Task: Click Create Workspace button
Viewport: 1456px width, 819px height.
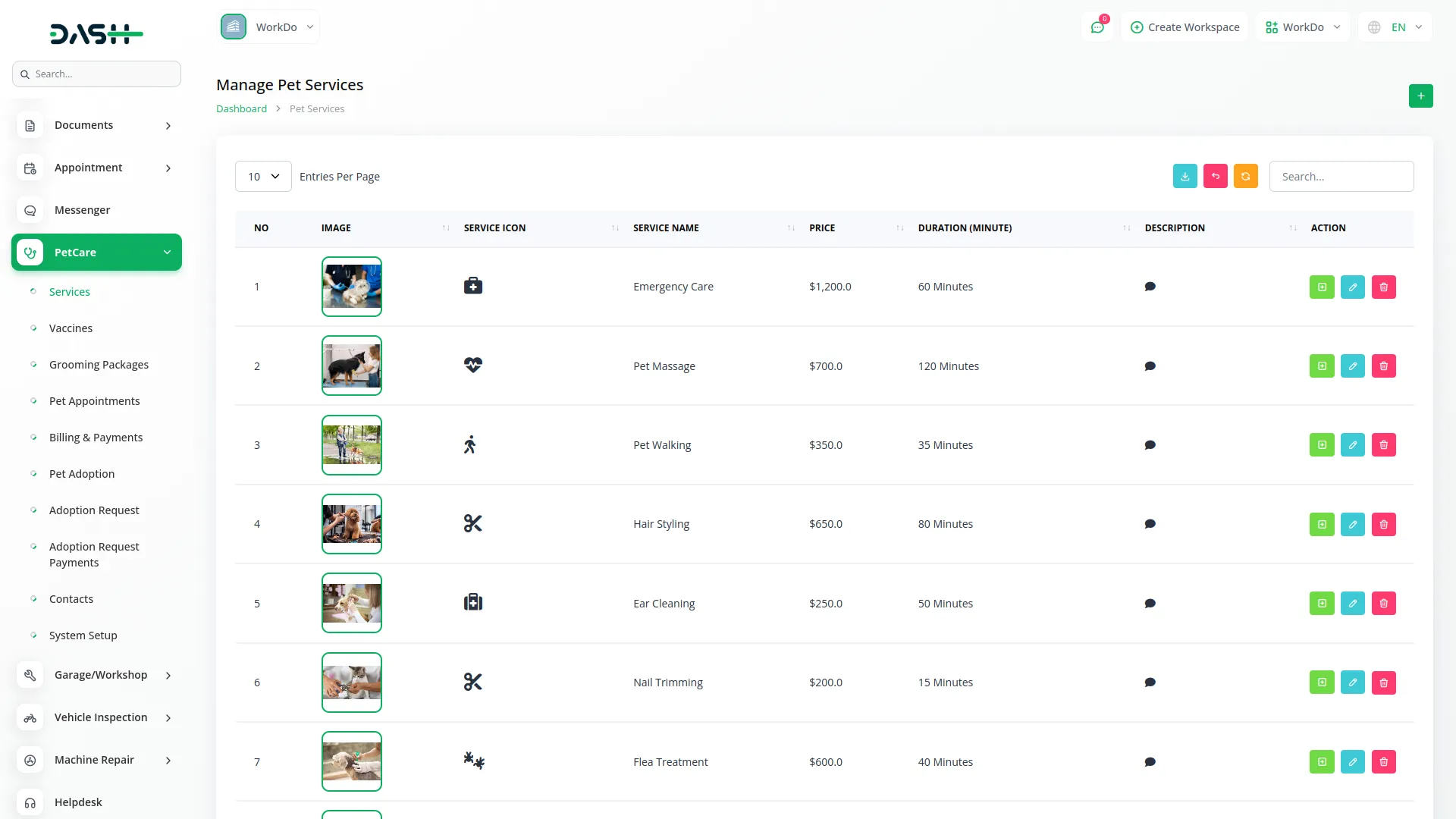Action: point(1185,27)
